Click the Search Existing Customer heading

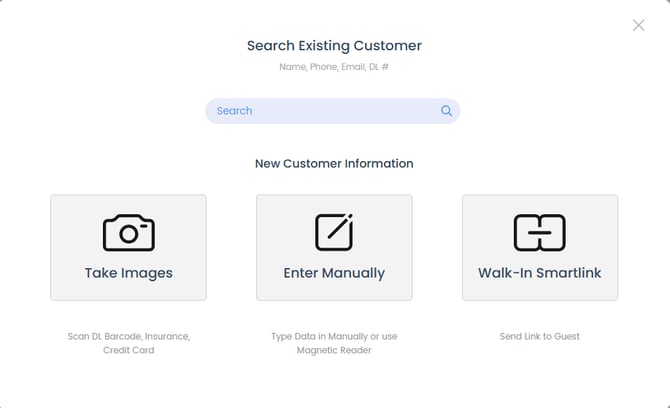coord(334,46)
